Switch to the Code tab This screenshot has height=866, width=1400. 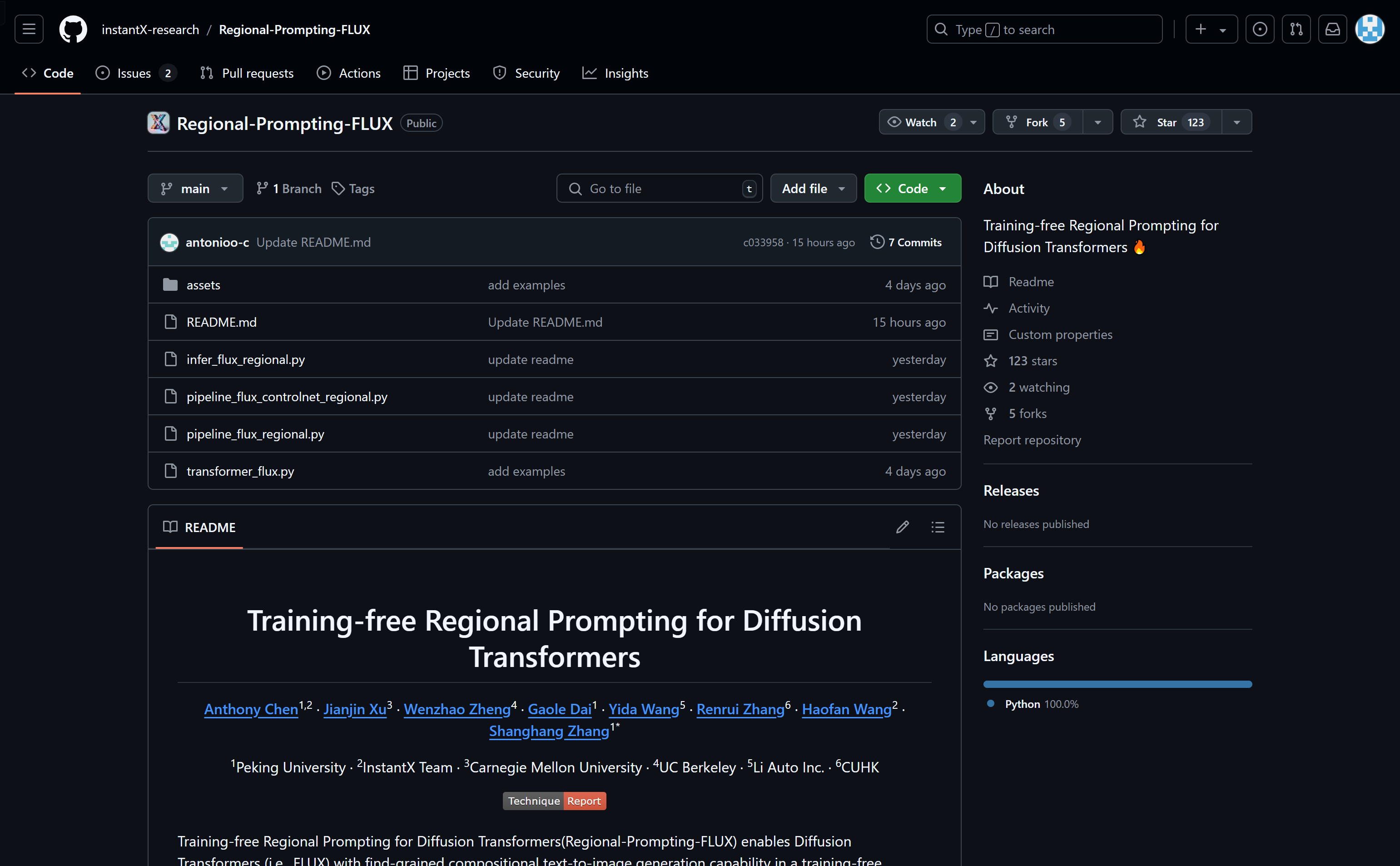(48, 73)
